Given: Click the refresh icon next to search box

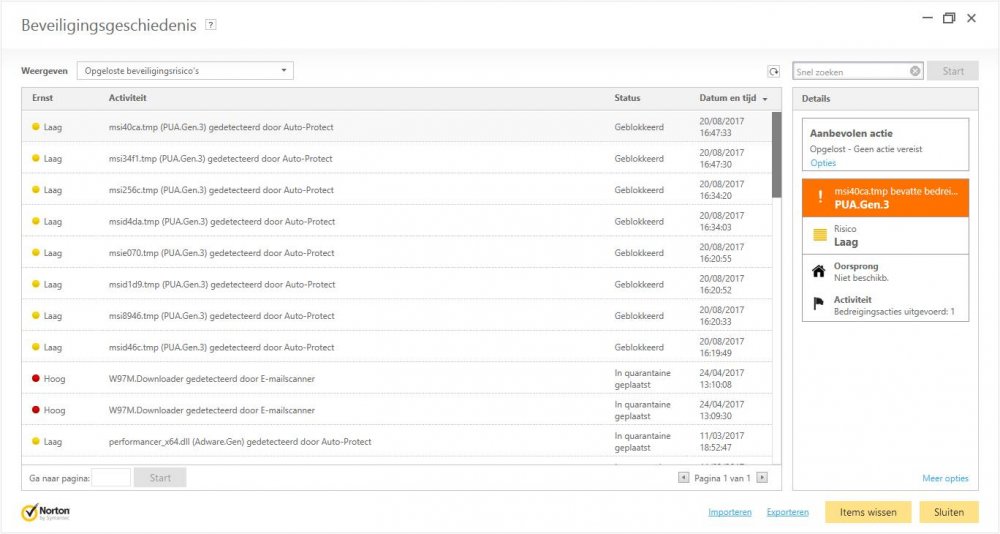Looking at the screenshot, I should pyautogui.click(x=773, y=71).
